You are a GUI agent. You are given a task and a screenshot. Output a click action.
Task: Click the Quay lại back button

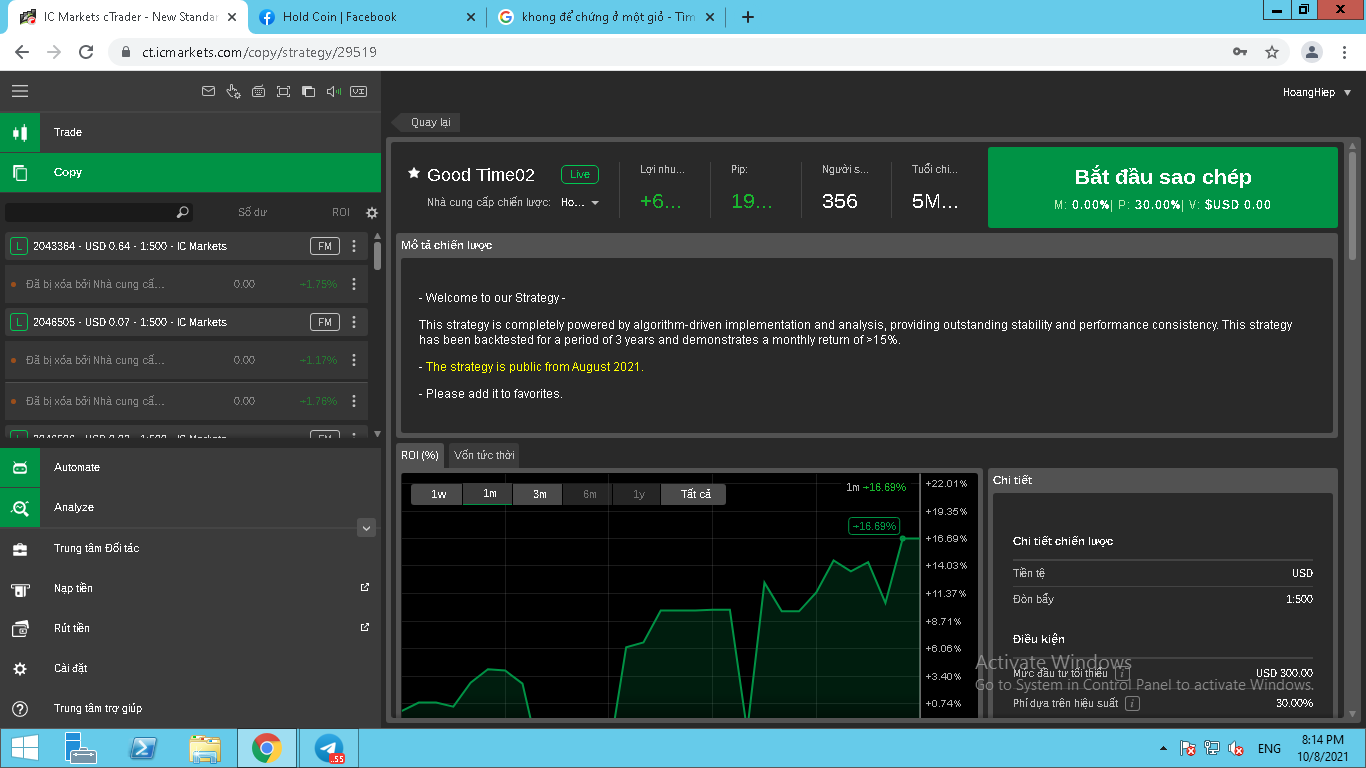[x=429, y=122]
